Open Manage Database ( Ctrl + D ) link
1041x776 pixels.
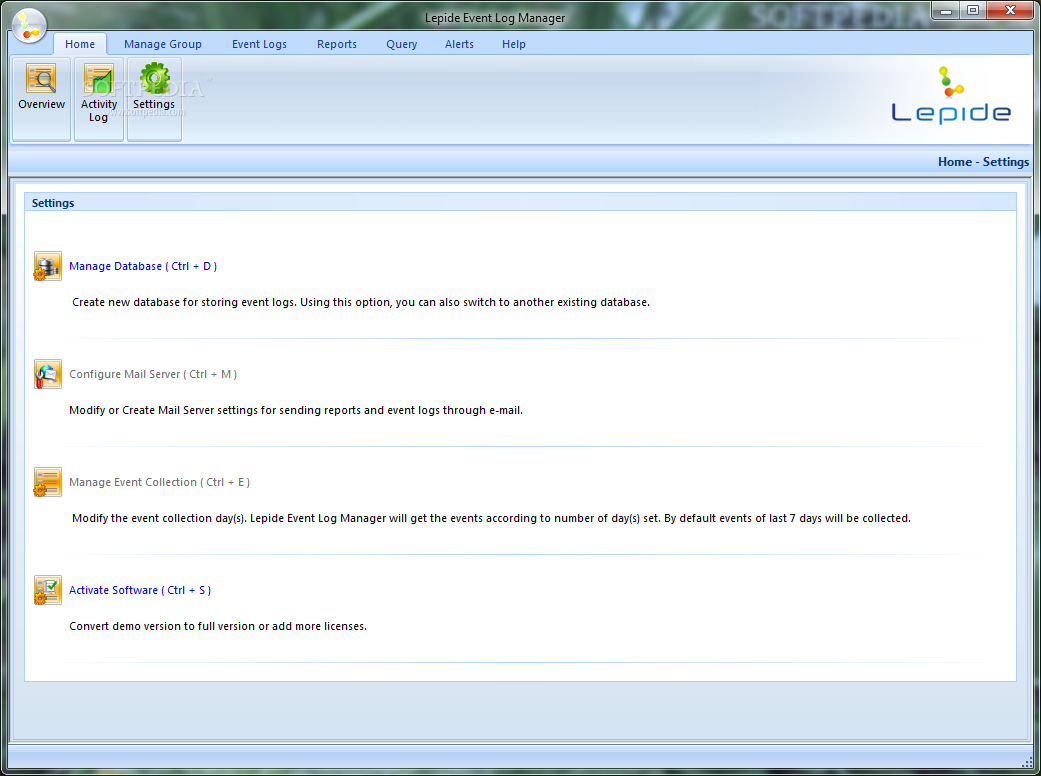(143, 266)
